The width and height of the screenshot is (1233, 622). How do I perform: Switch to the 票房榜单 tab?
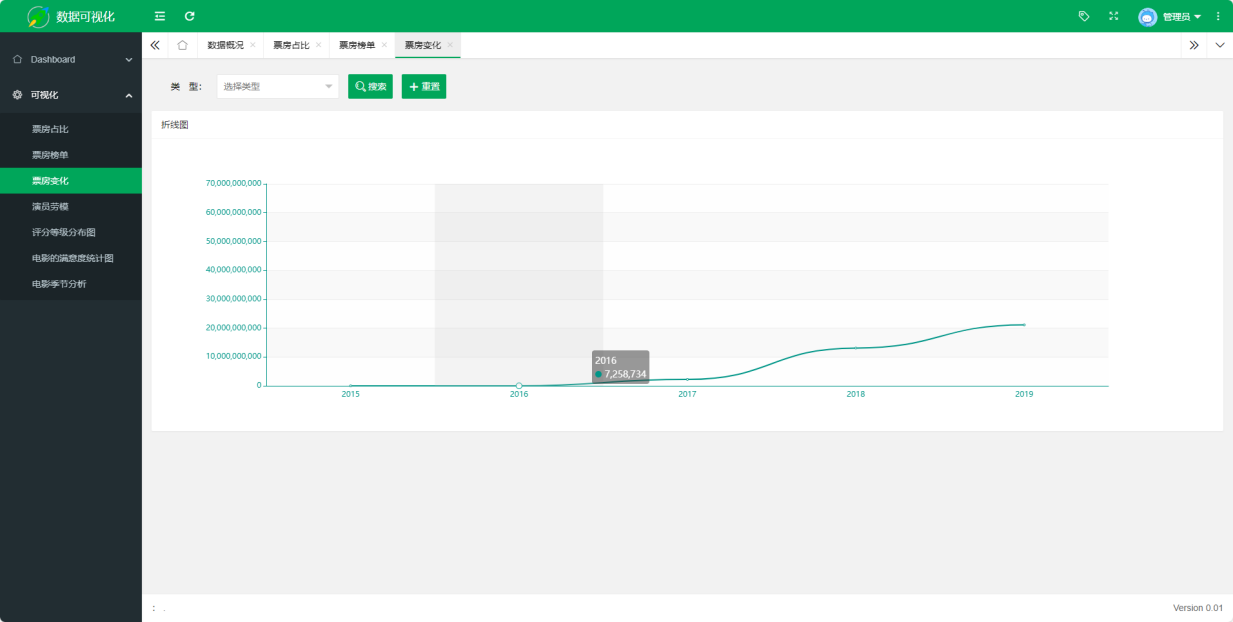click(357, 45)
